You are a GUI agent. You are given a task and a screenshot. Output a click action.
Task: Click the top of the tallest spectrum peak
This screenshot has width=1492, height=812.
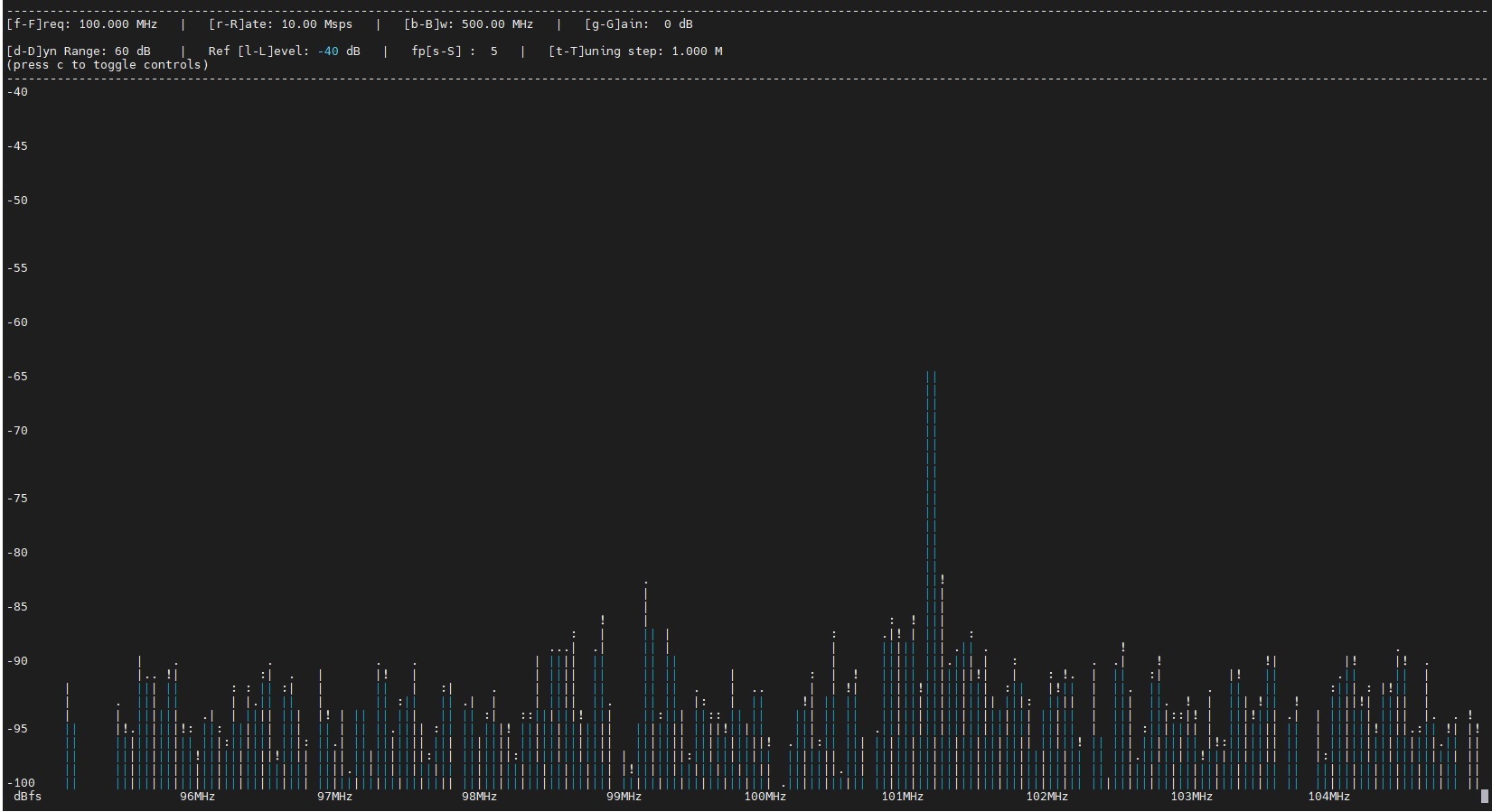(931, 374)
